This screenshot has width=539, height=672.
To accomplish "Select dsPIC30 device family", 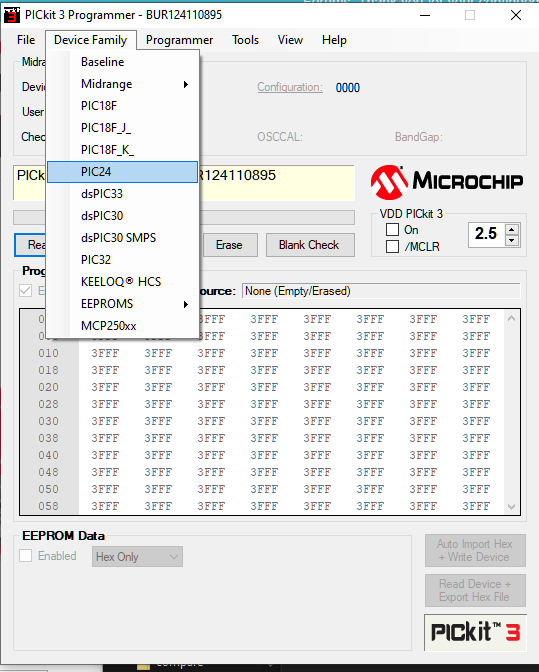I will [123, 216].
